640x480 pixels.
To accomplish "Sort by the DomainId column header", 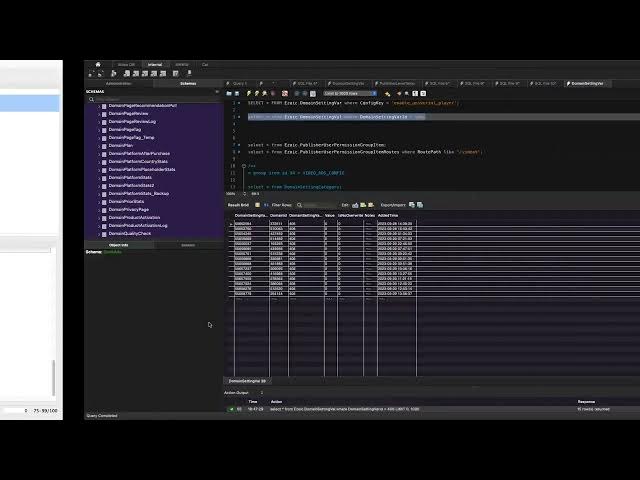I will tap(278, 216).
